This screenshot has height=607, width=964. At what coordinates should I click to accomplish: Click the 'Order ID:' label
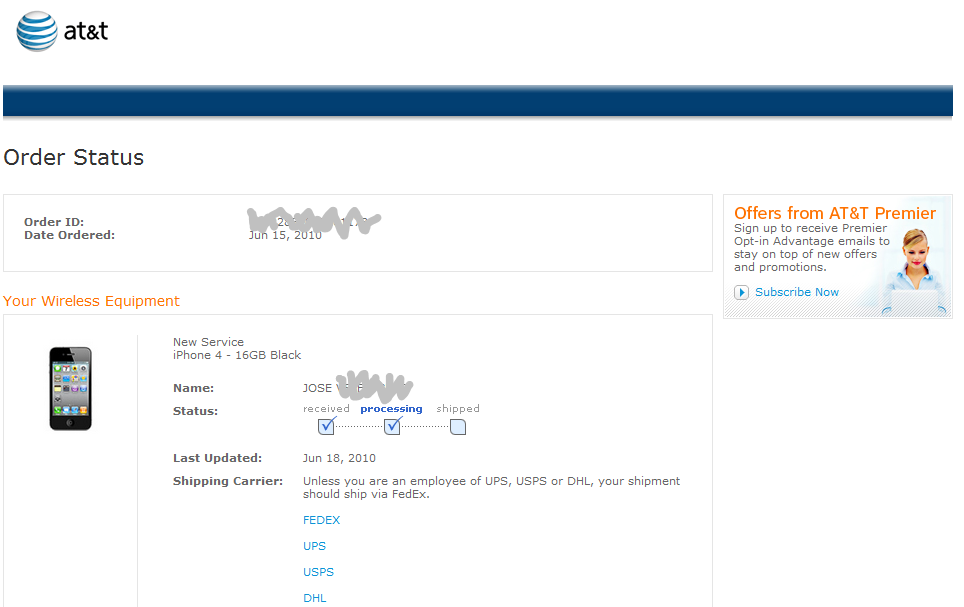pos(54,222)
